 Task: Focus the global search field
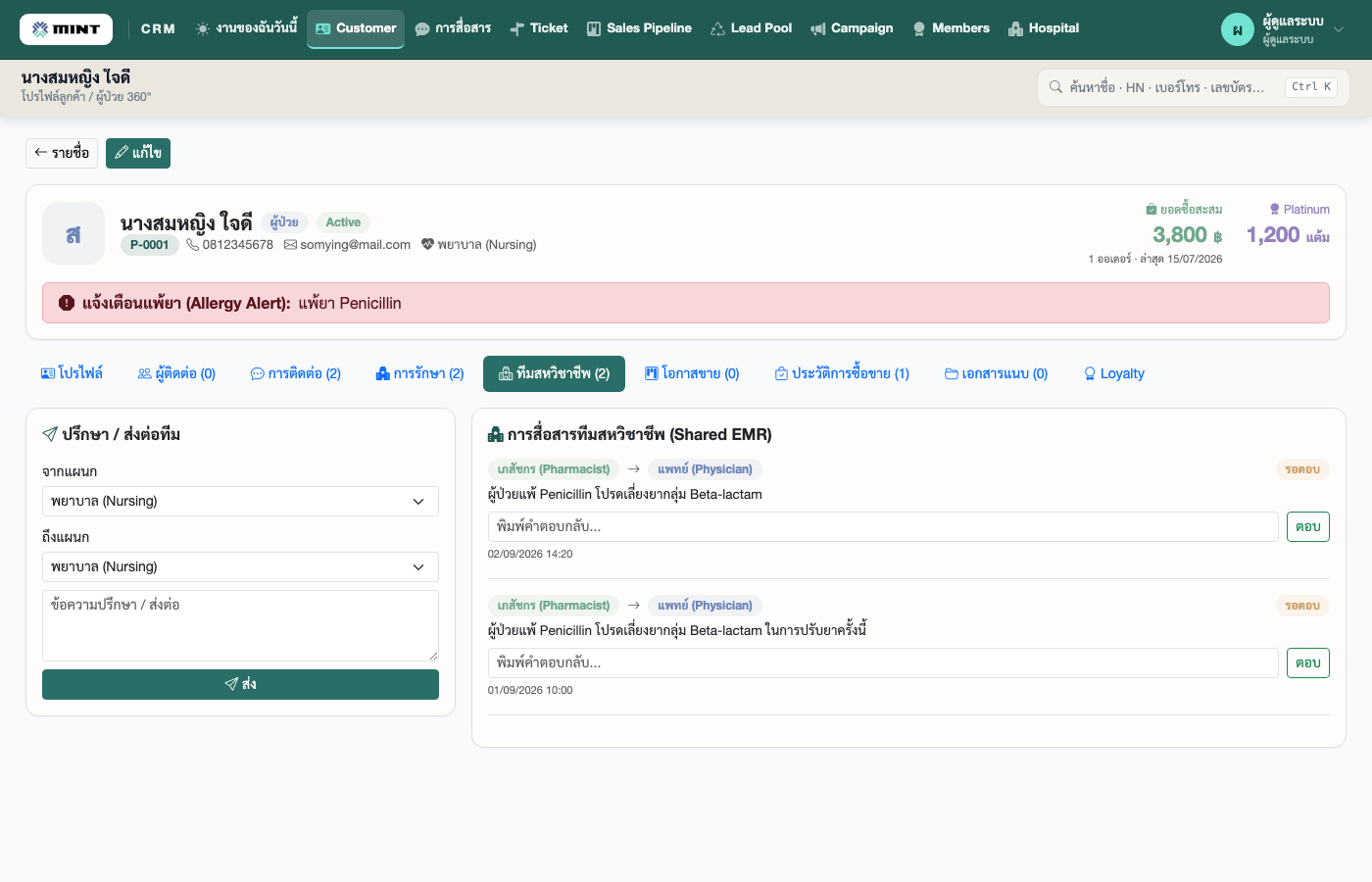tap(1193, 87)
